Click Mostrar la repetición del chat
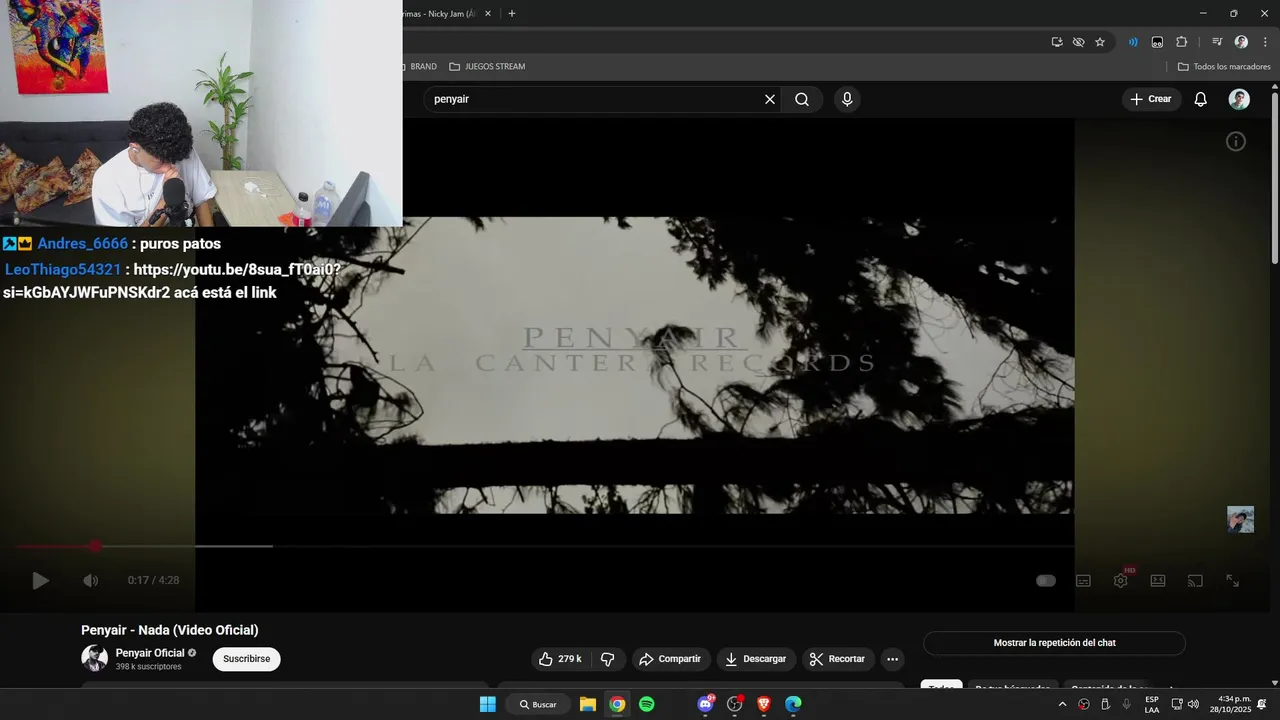This screenshot has height=720, width=1280. pyautogui.click(x=1054, y=643)
